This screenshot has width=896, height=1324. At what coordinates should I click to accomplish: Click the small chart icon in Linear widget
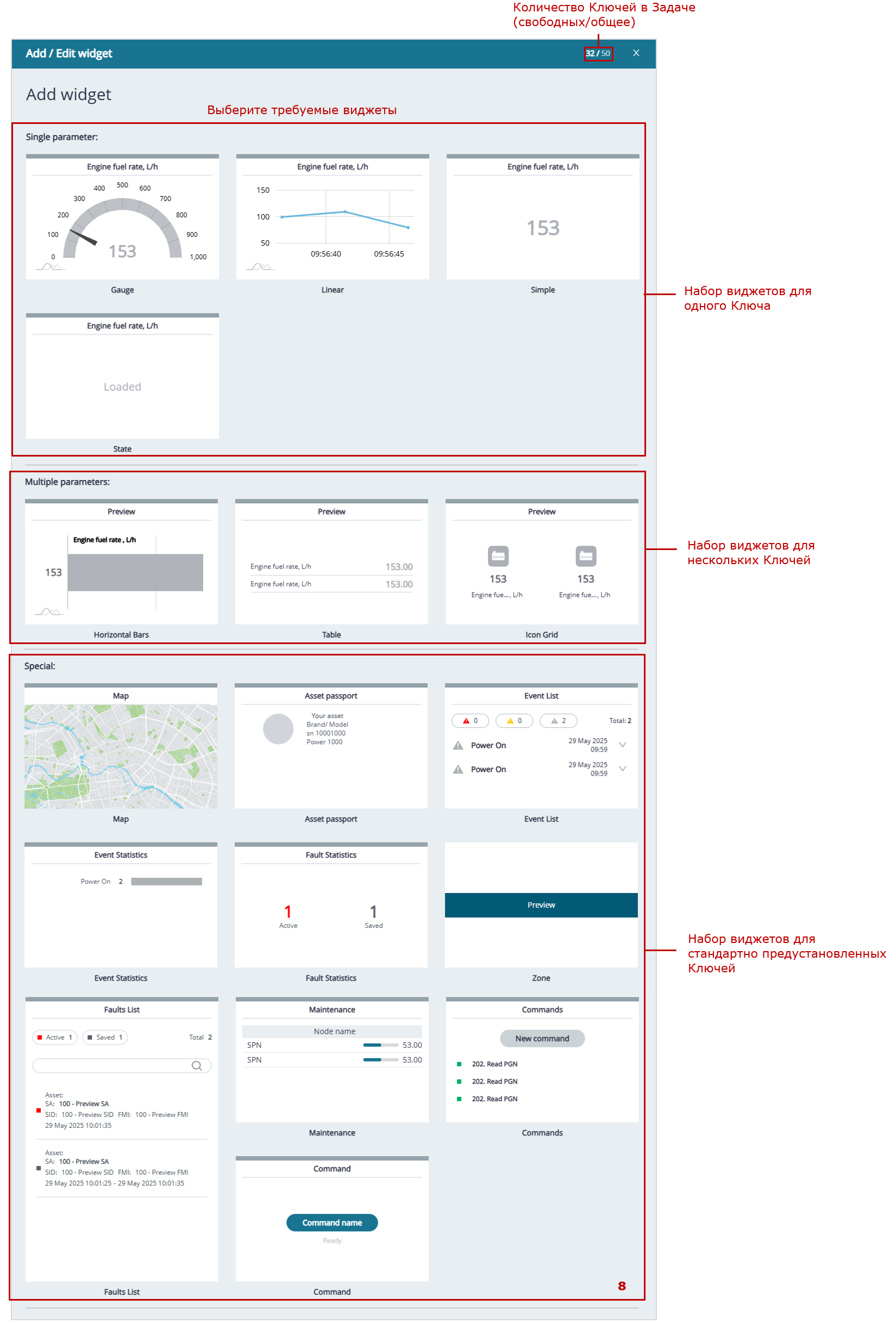(260, 267)
